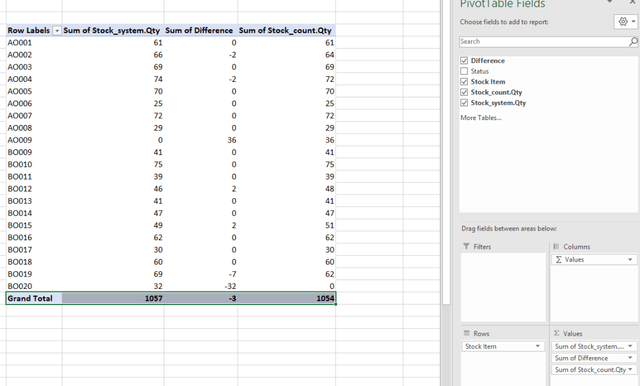Select the Sum of Difference header cell
Image resolution: width=640 pixels, height=386 pixels.
(x=201, y=31)
